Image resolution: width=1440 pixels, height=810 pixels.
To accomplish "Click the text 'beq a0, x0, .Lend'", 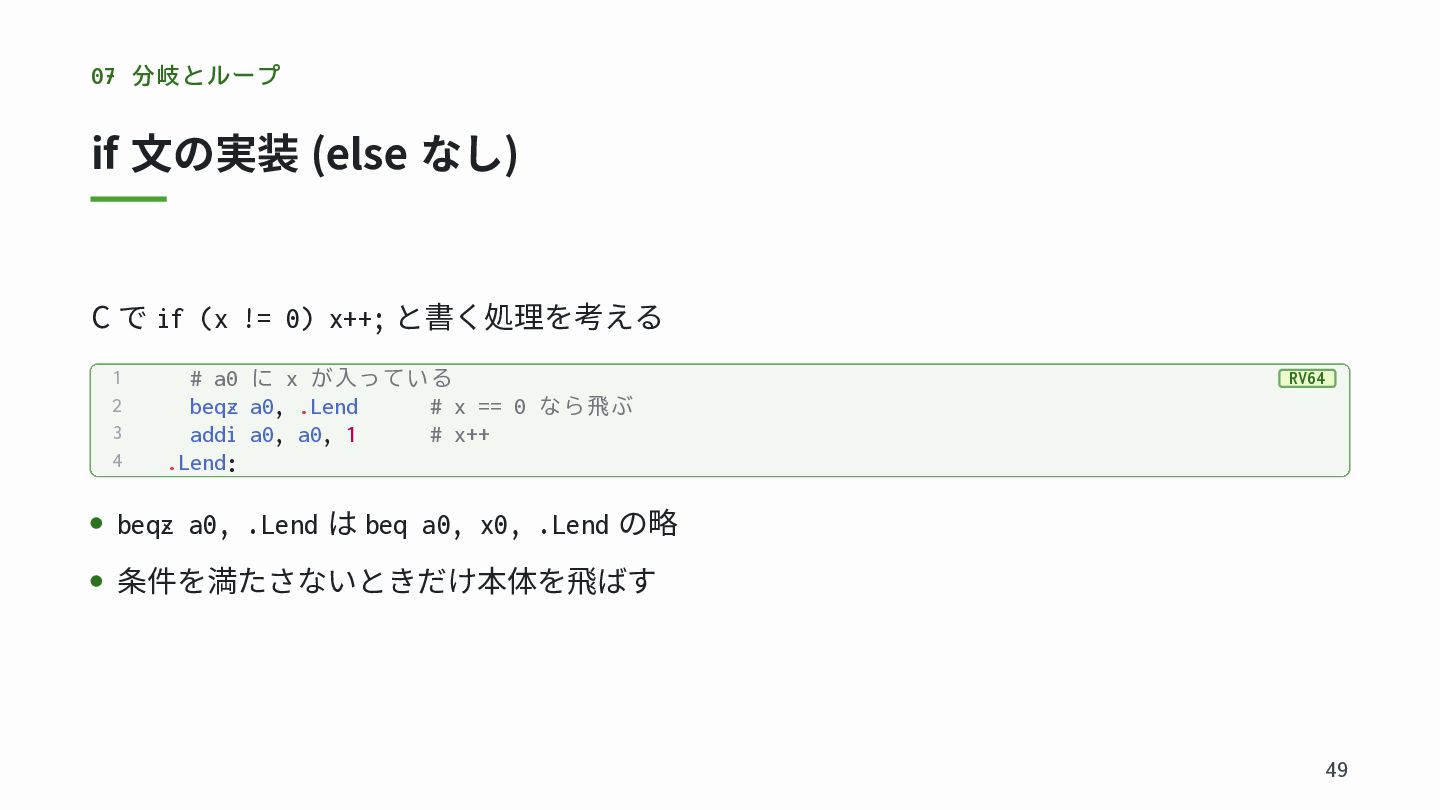I will click(487, 525).
